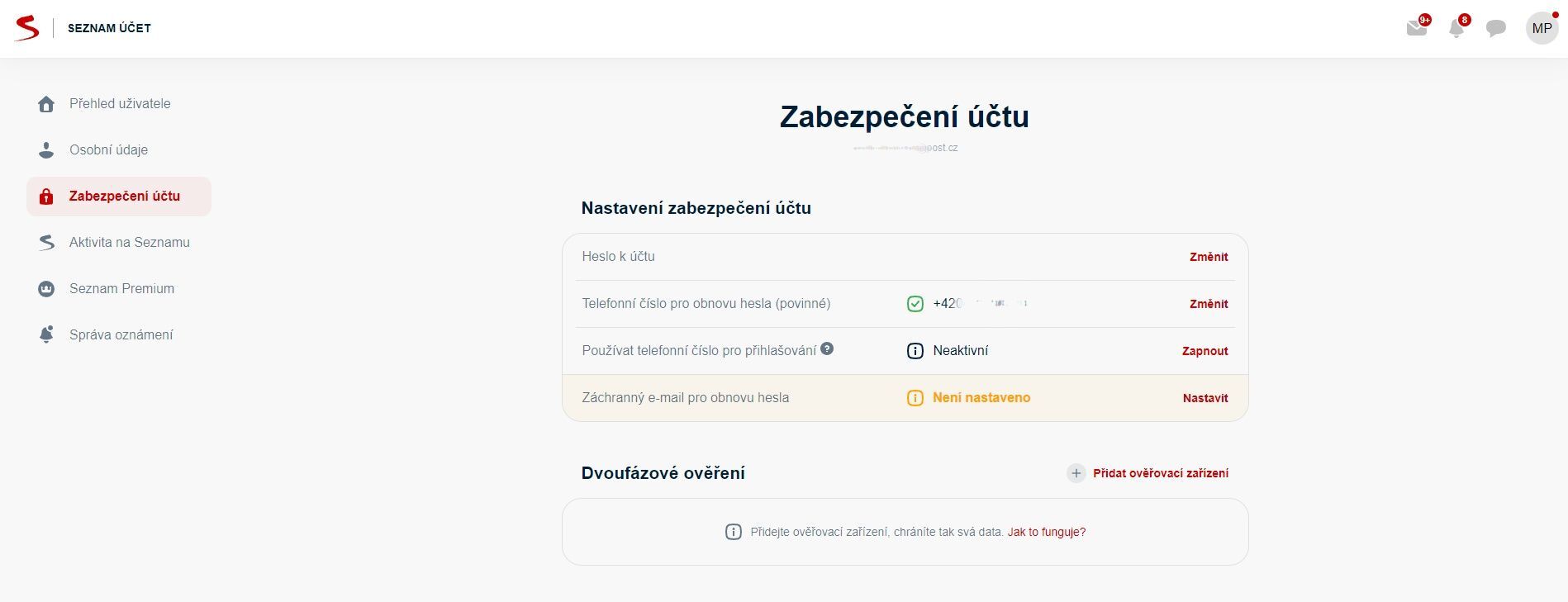Click the green verified check next to the phone number
Screen dimensions: 1568x602
click(915, 303)
